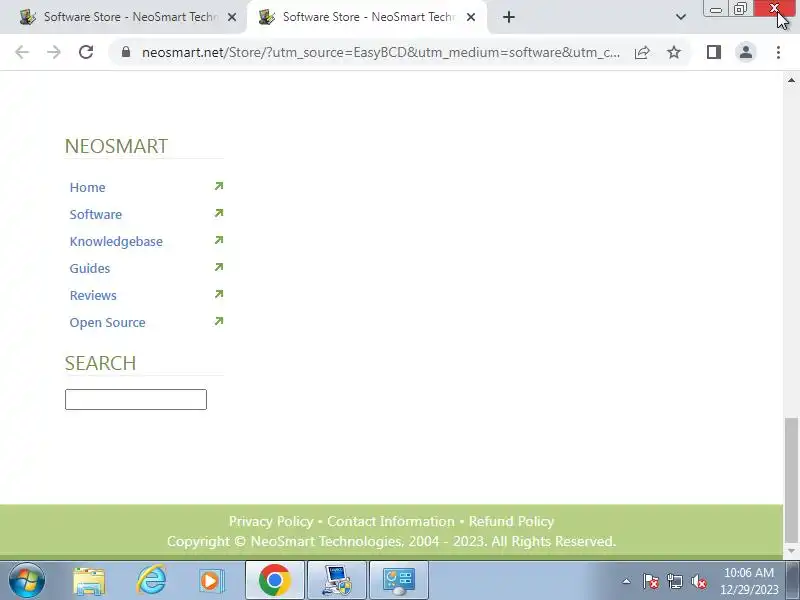Open the Home link
This screenshot has height=600, width=800.
tap(87, 187)
